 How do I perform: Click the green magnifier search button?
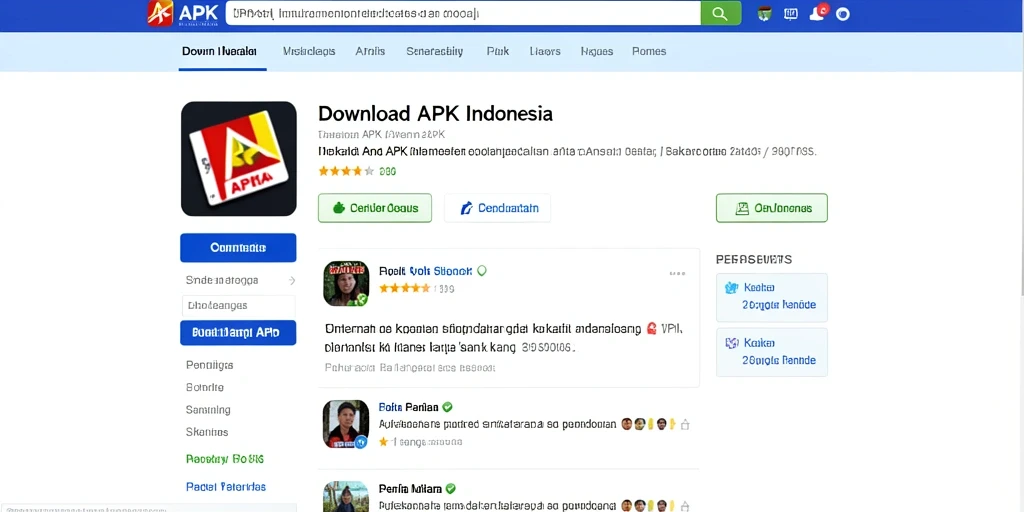720,14
